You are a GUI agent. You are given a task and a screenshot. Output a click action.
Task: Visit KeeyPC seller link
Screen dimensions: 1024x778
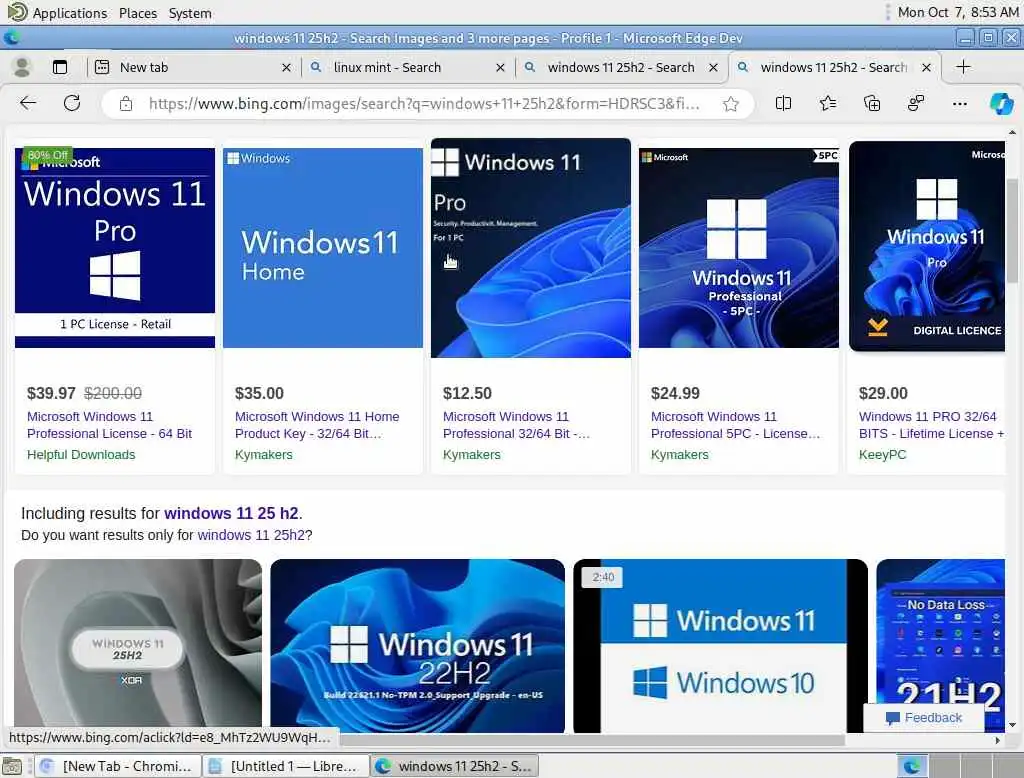pos(882,455)
